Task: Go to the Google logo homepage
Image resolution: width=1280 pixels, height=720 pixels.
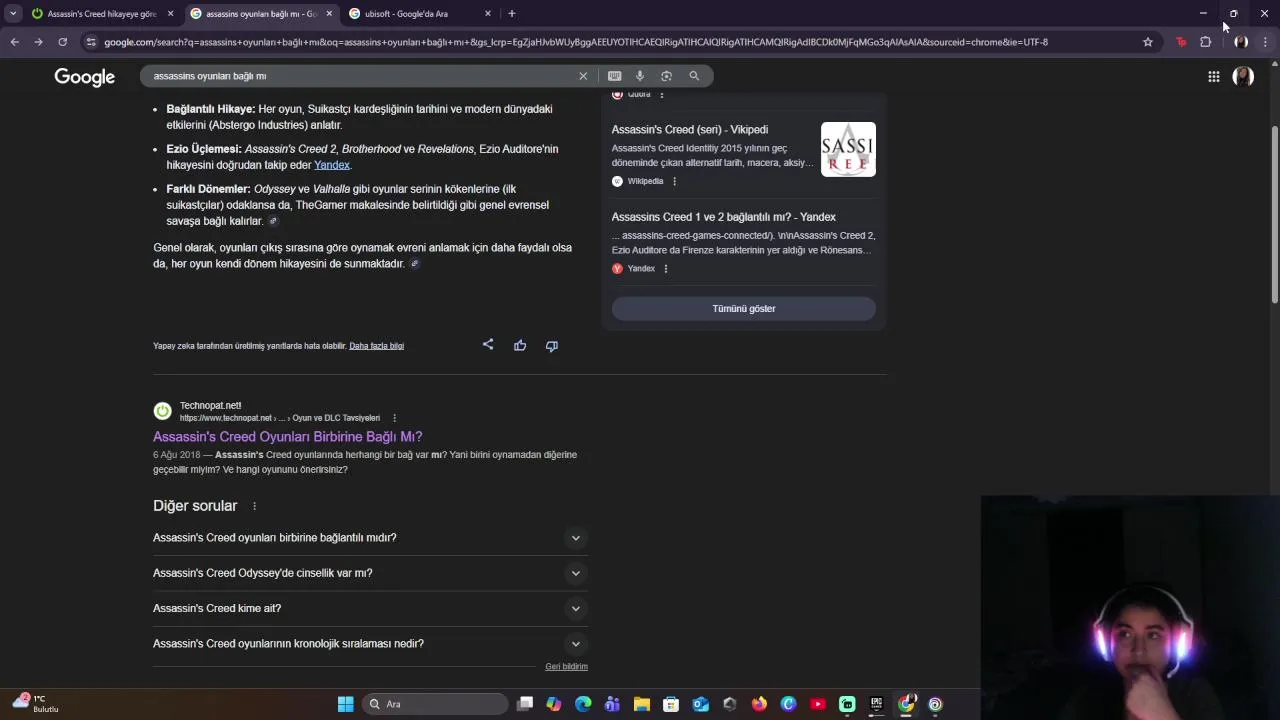Action: (85, 77)
